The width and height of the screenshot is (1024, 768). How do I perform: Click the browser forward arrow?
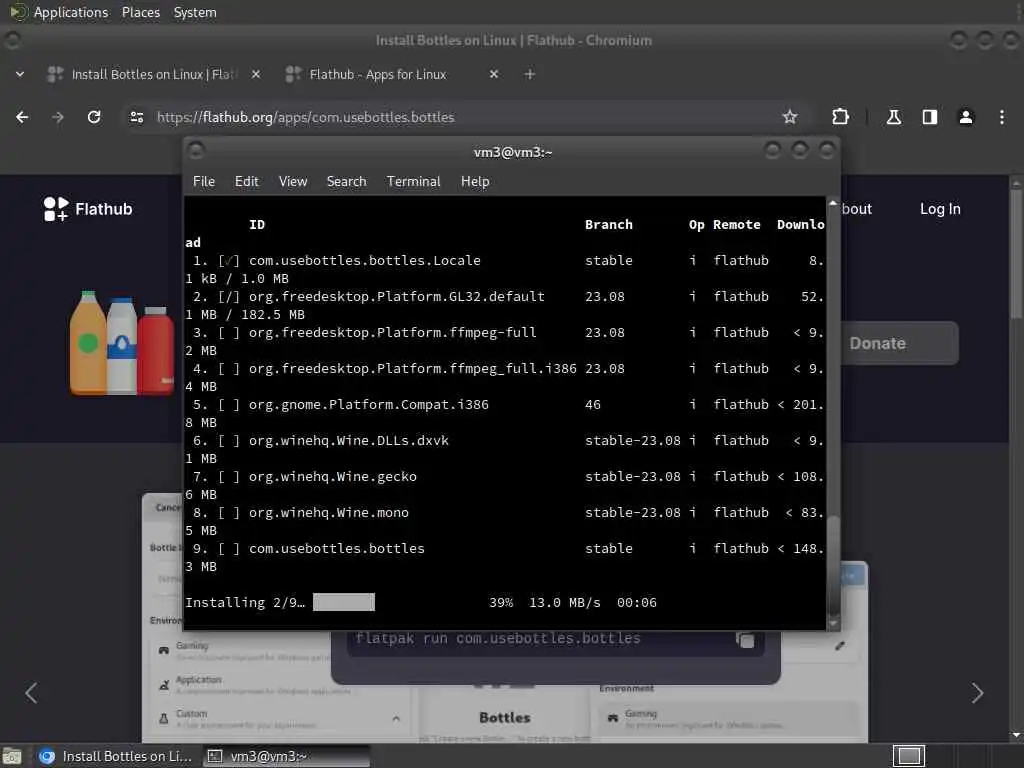click(58, 117)
